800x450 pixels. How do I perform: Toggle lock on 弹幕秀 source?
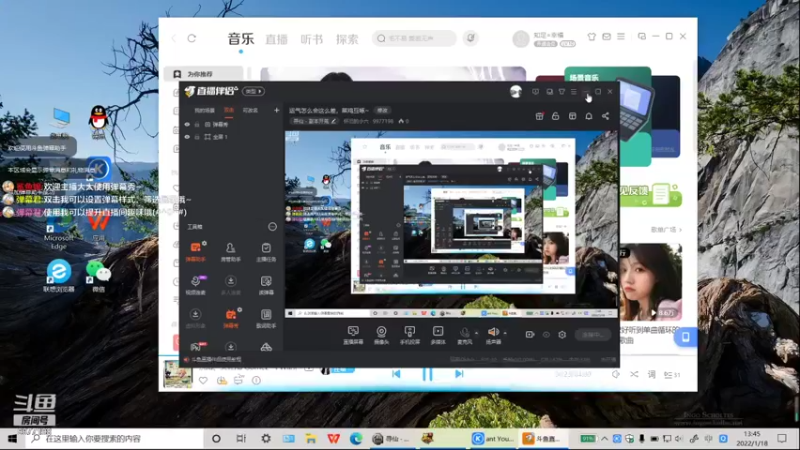197,124
